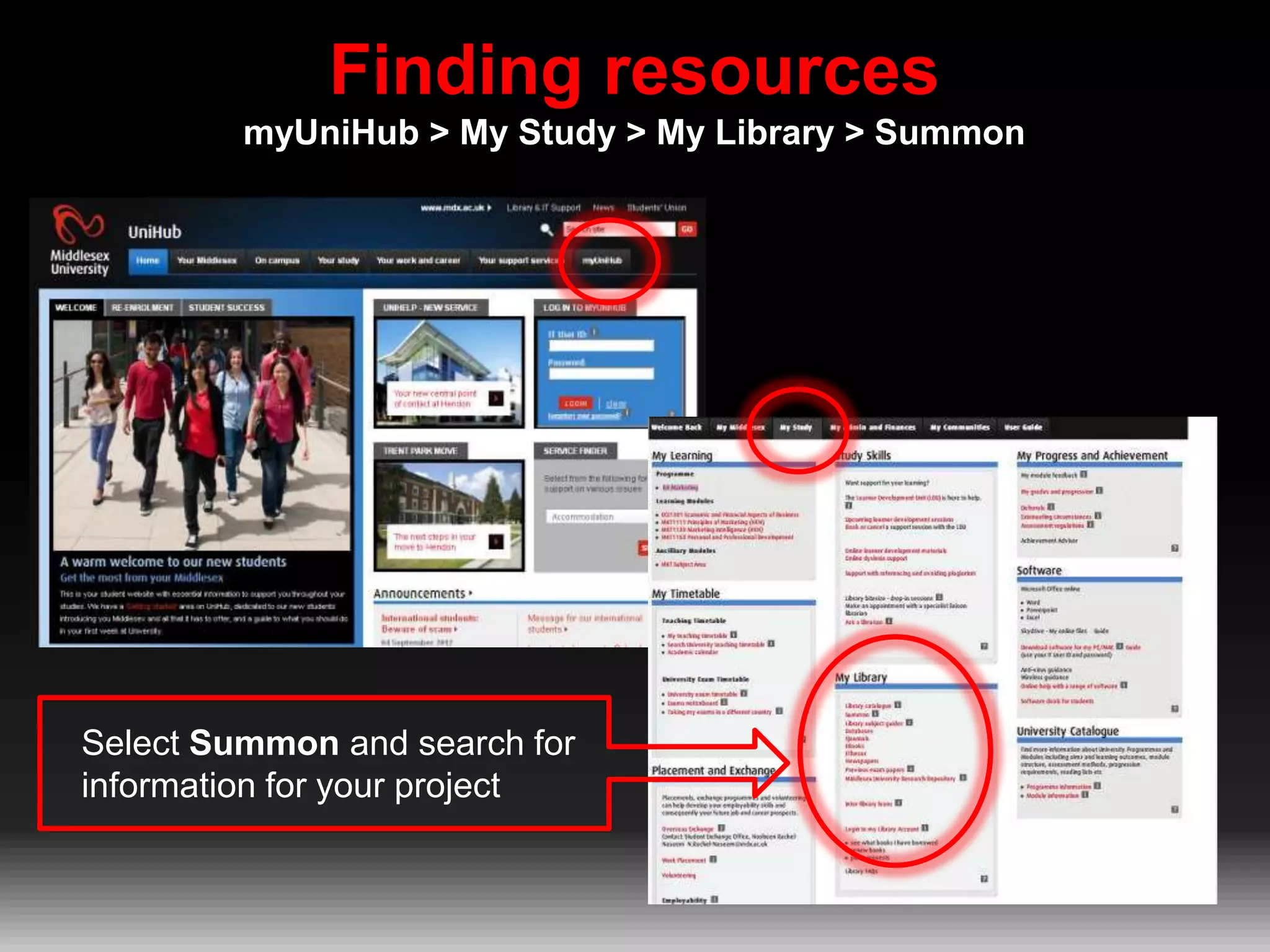The width and height of the screenshot is (1270, 952).
Task: Click the clear link beside LOGIN
Action: point(616,404)
